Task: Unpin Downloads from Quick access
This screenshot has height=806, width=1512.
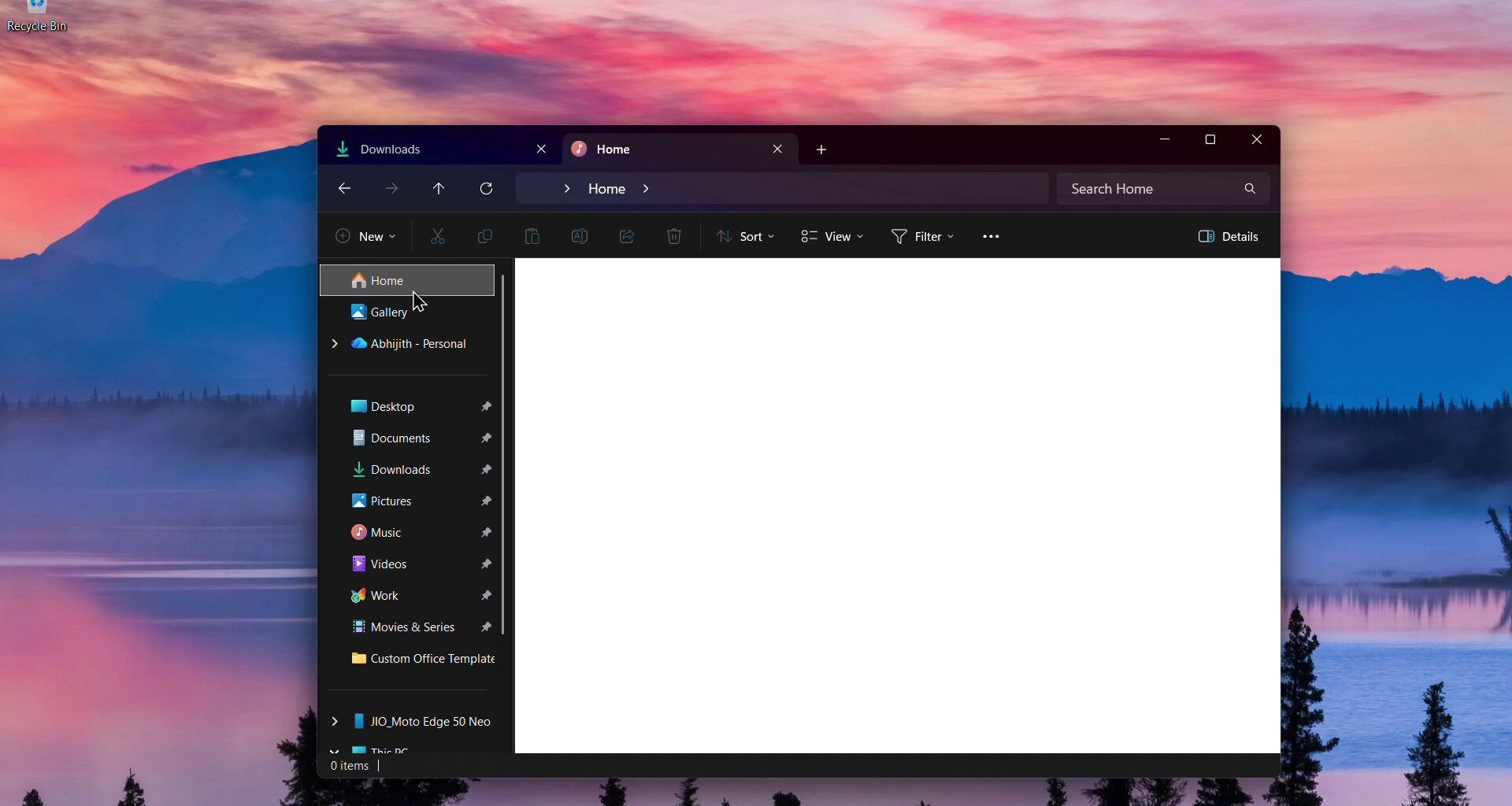Action: [487, 469]
